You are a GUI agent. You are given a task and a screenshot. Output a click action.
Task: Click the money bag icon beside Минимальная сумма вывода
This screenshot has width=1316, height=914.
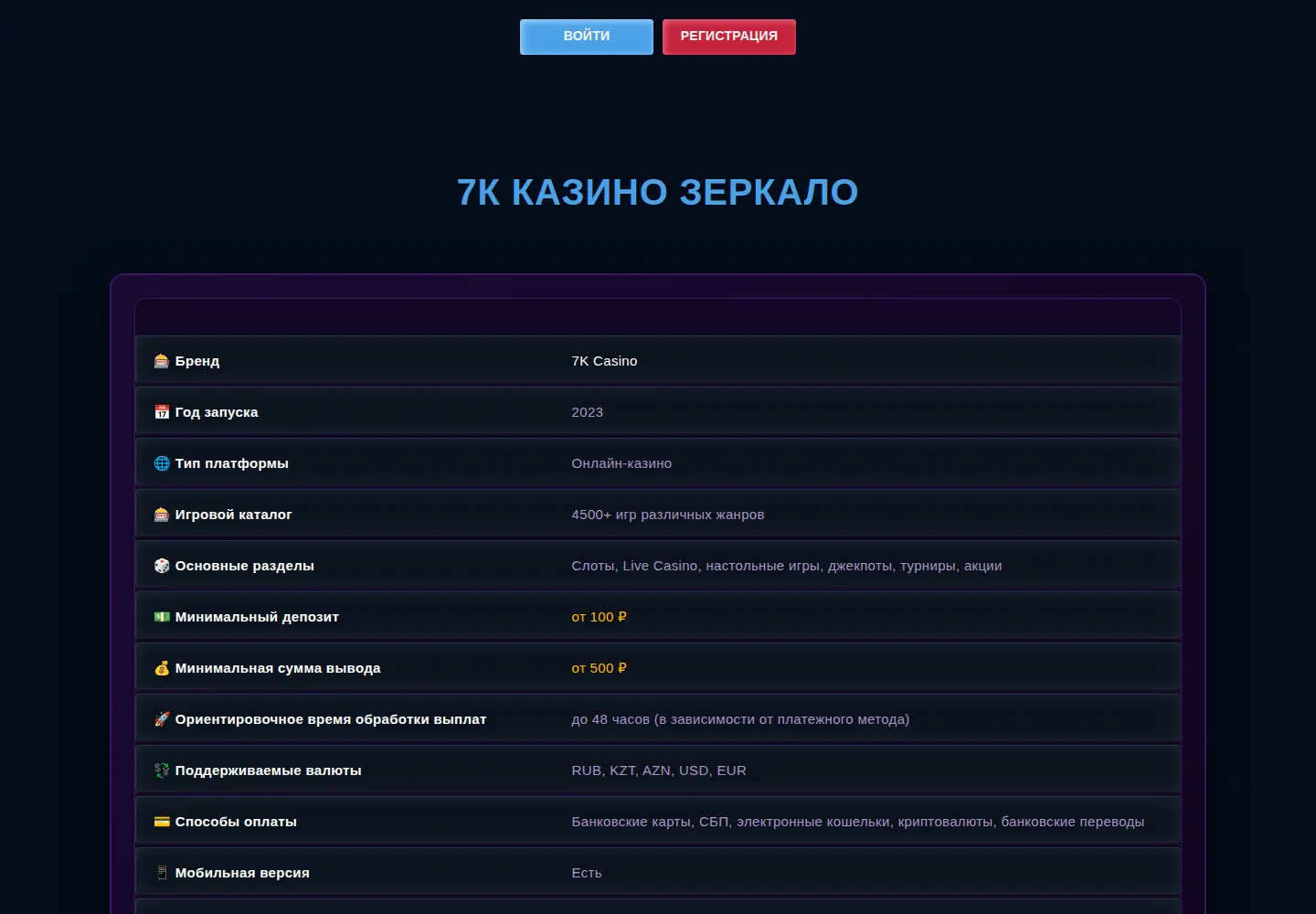pyautogui.click(x=162, y=668)
